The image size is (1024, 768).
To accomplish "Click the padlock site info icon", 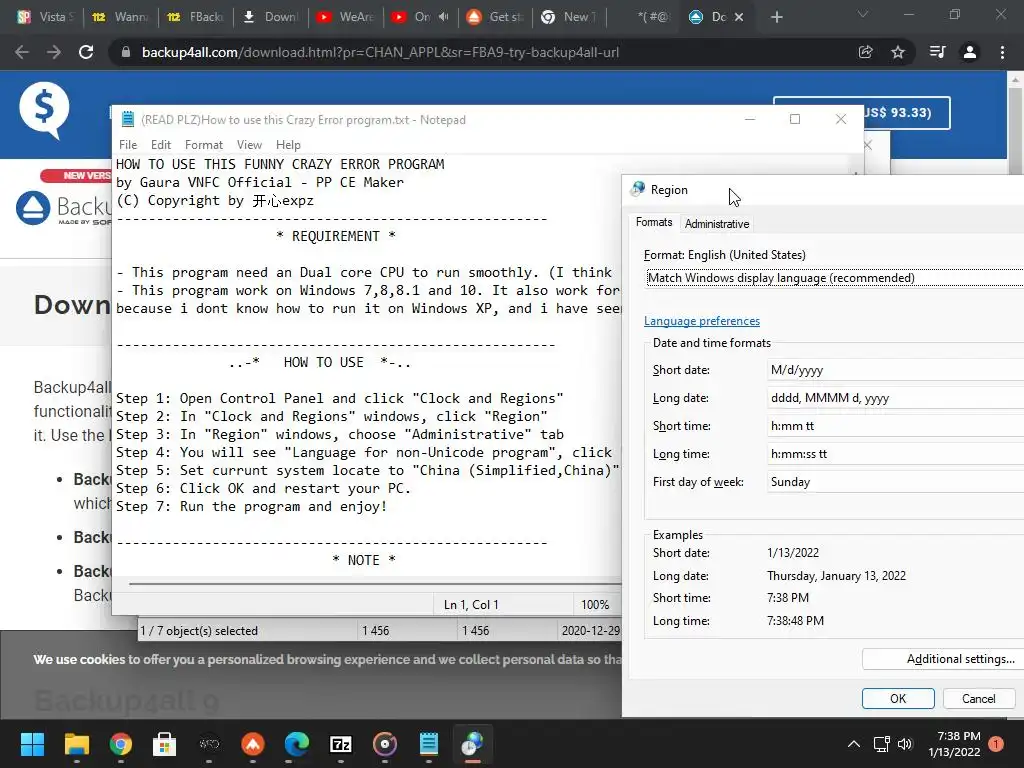I will [126, 52].
